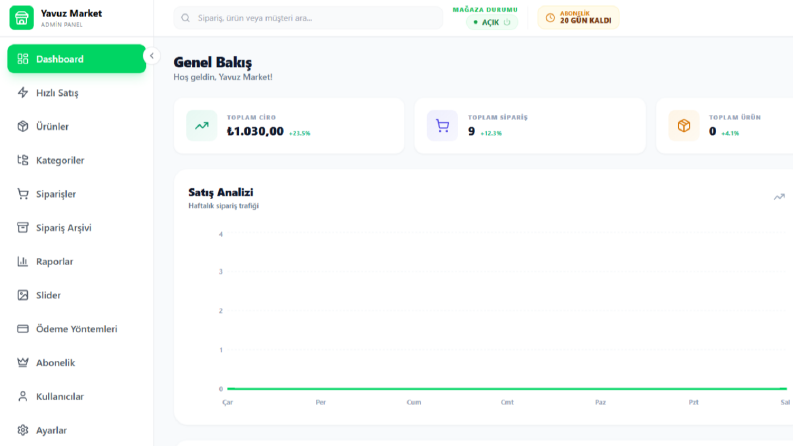Click the Raporlar label in sidebar
This screenshot has height=446, width=793.
click(x=55, y=261)
